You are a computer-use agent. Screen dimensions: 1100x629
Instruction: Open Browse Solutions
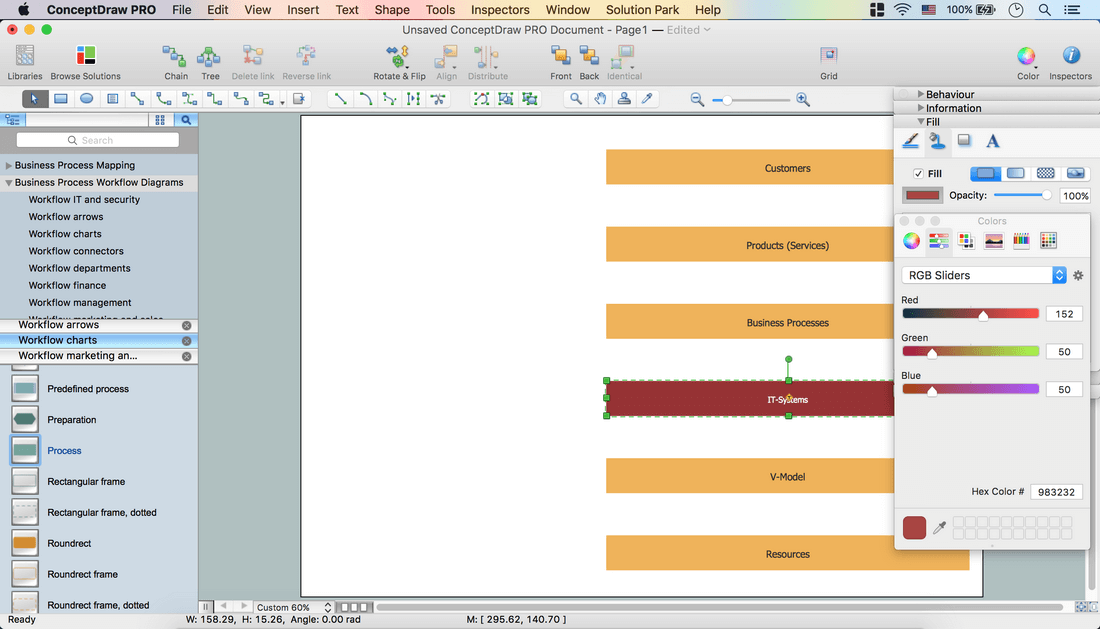[x=86, y=62]
